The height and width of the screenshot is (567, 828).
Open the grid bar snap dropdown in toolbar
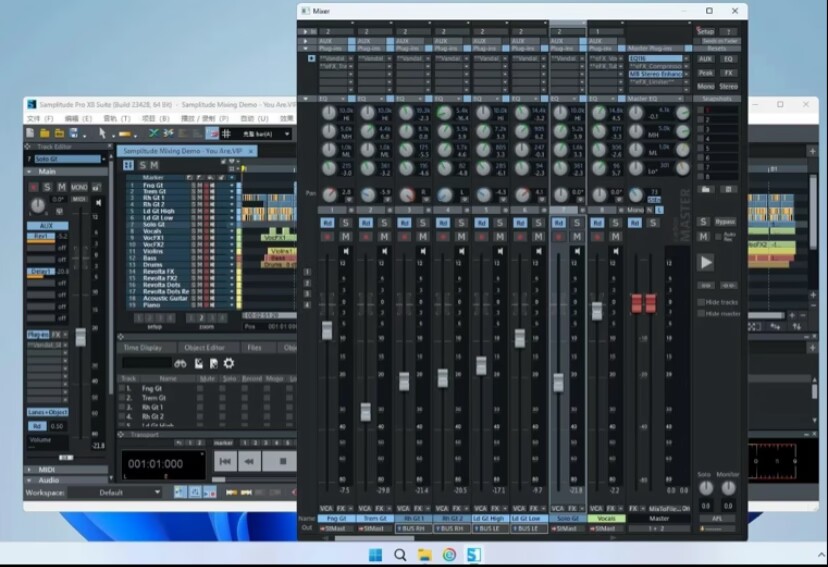click(287, 134)
